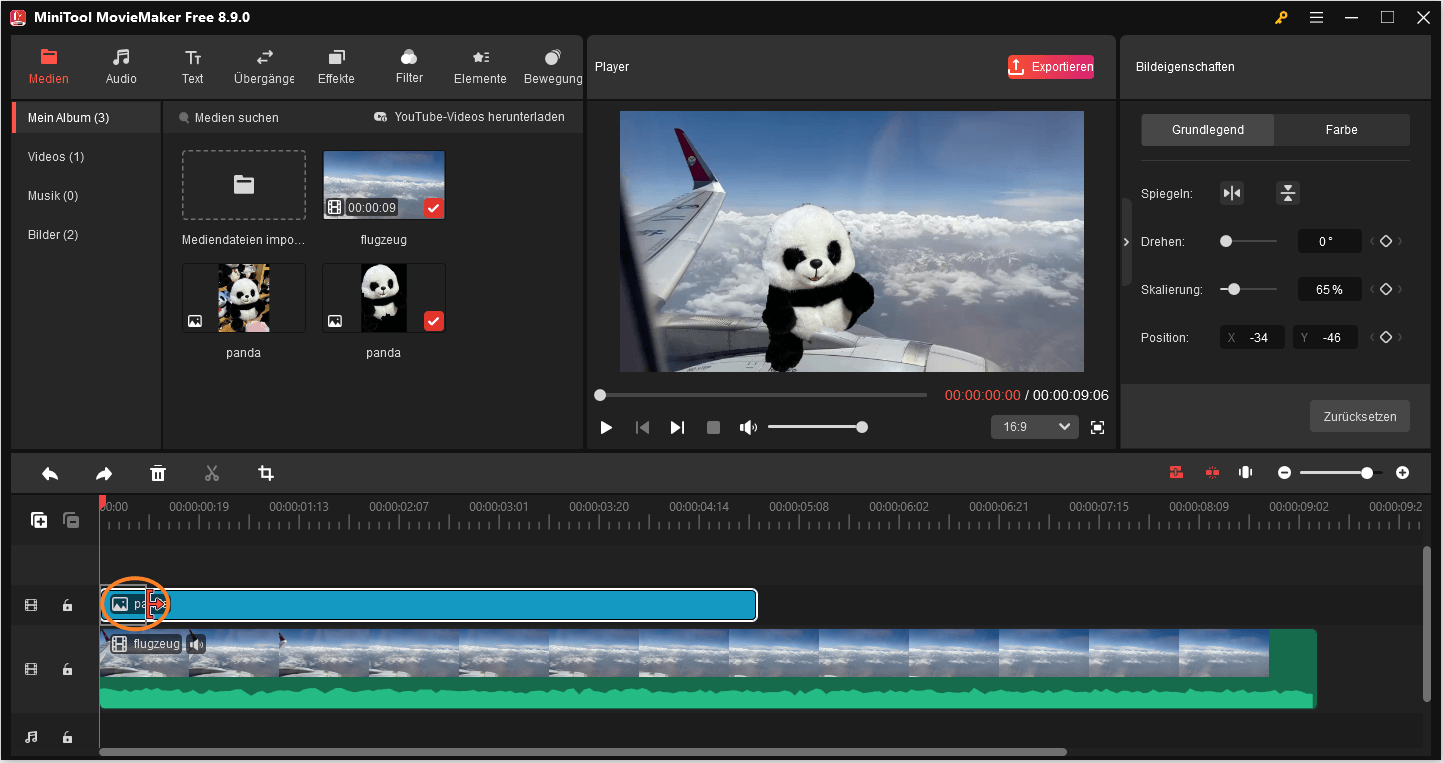This screenshot has width=1443, height=763.
Task: Flip image horizontally with Spiegeln icon
Action: tap(1232, 194)
